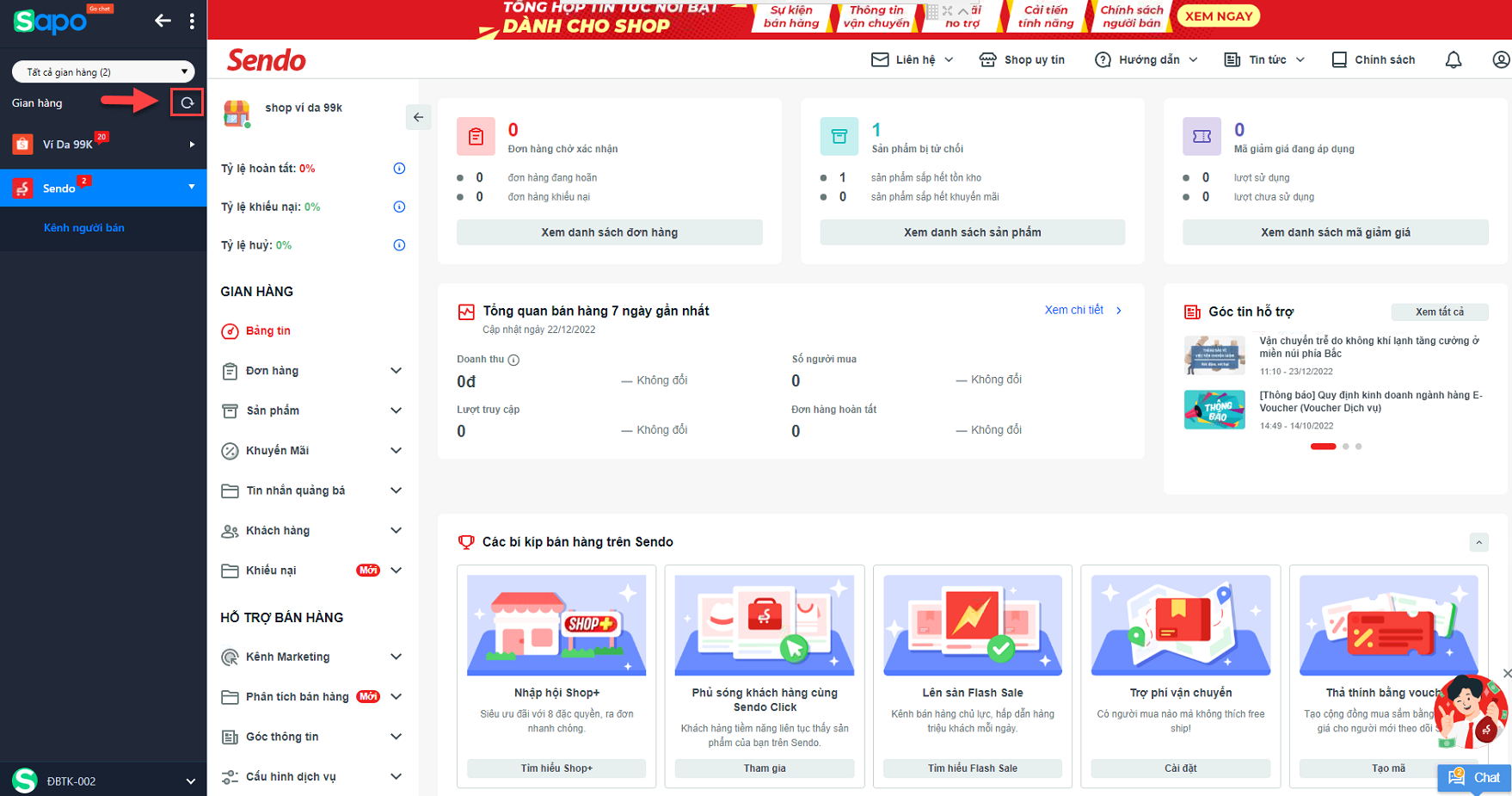The image size is (1512, 796).
Task: Open the Quy định kinh doanh E-Voucher headline
Action: (x=1371, y=402)
